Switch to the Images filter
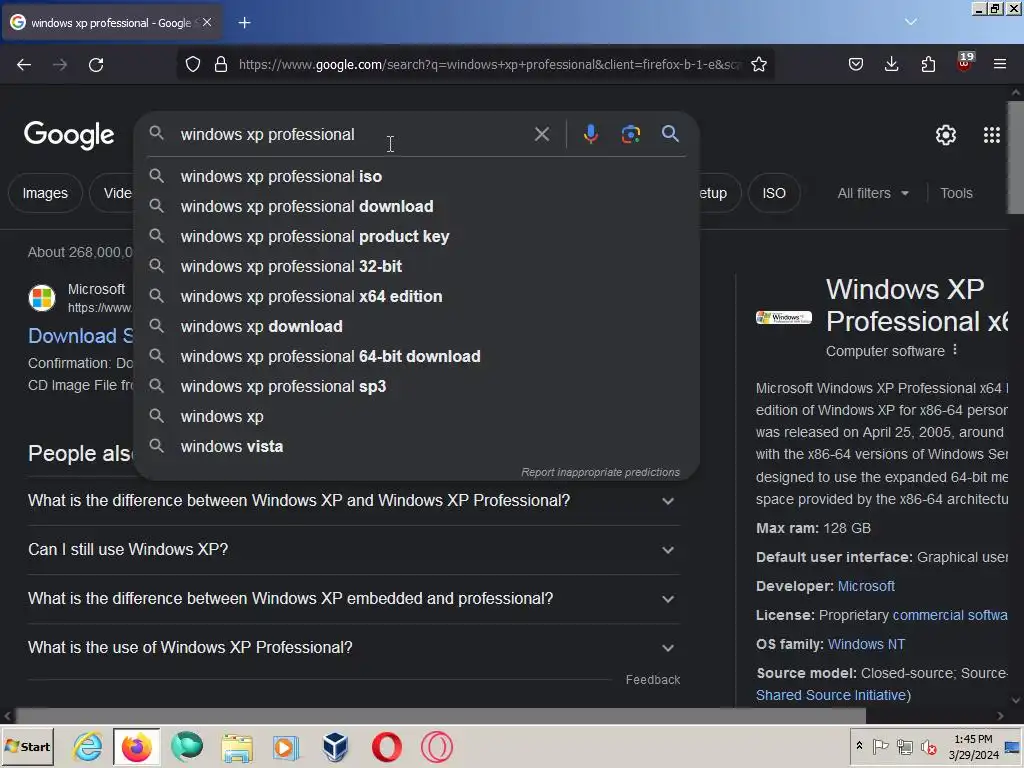 pos(45,193)
